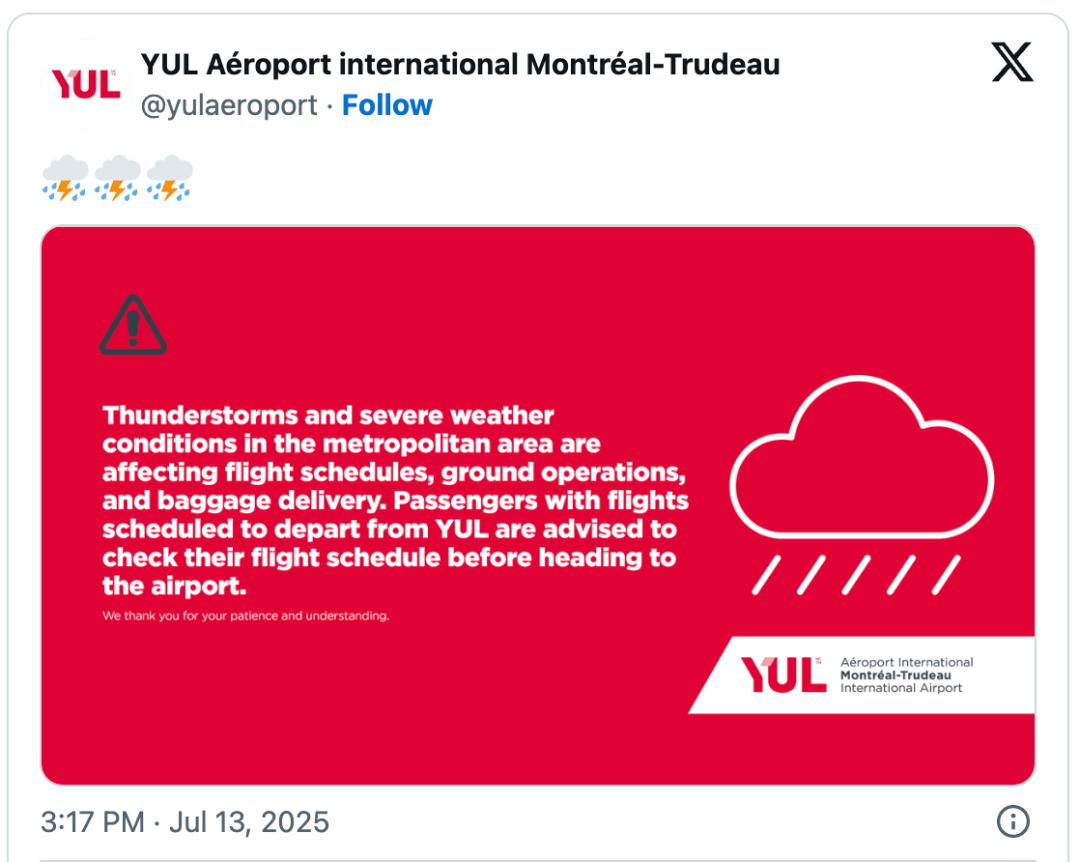The height and width of the screenshot is (862, 1080).
Task: Click the exclamation mark inside warning triangle
Action: tap(133, 328)
